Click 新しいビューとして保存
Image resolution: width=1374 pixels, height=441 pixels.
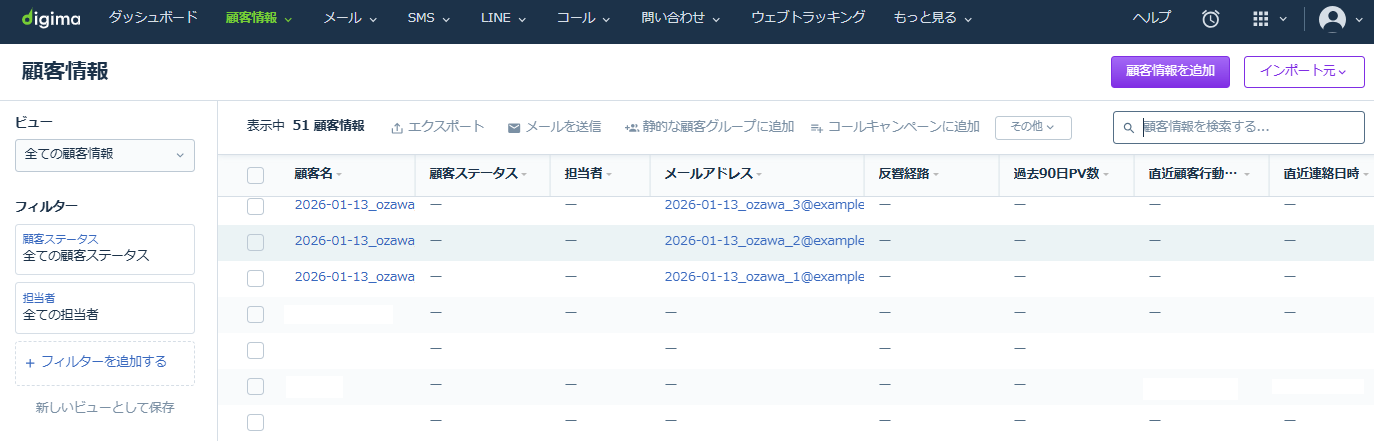[x=105, y=408]
